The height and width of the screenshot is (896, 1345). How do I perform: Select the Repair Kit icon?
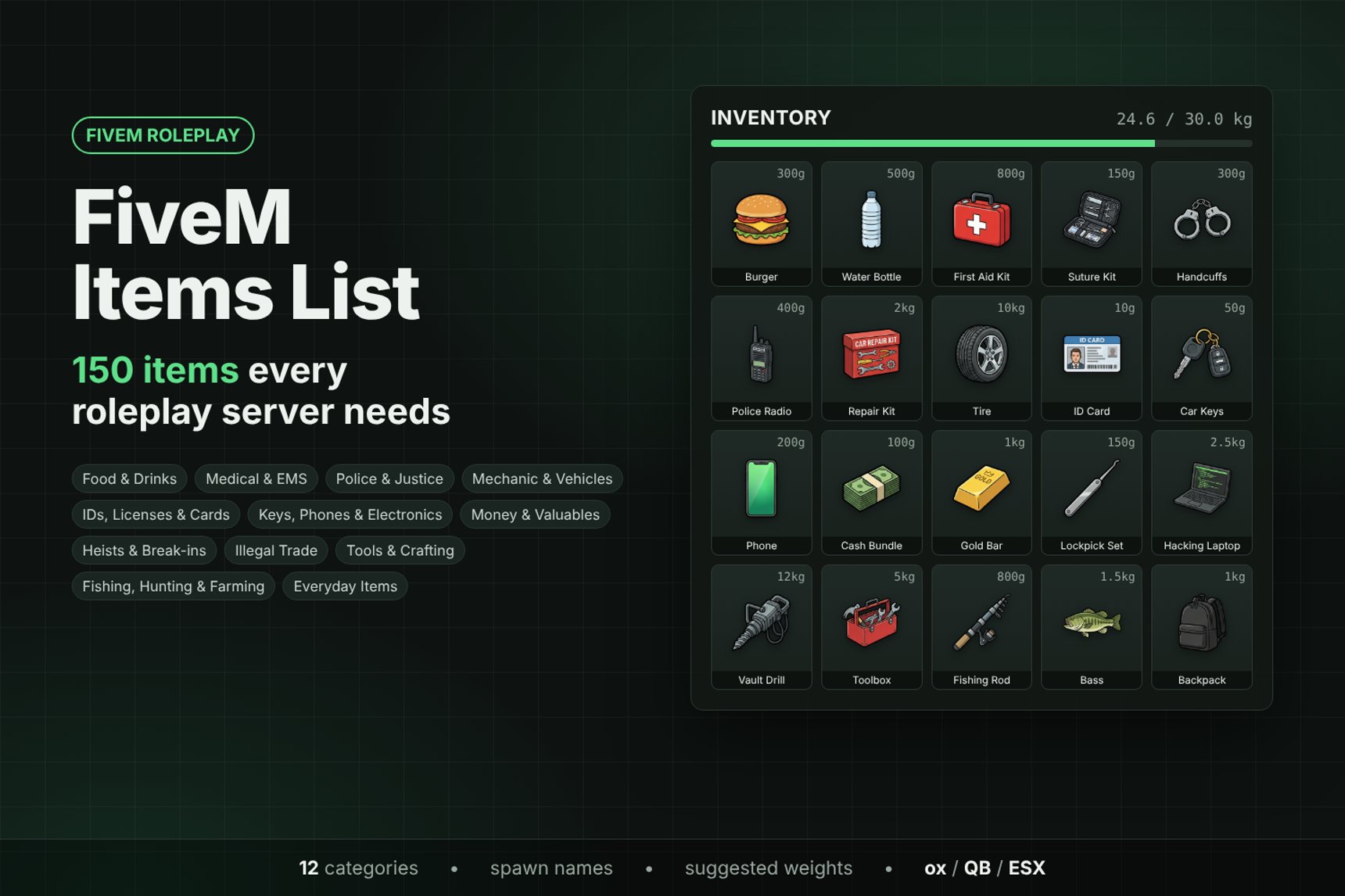(871, 354)
